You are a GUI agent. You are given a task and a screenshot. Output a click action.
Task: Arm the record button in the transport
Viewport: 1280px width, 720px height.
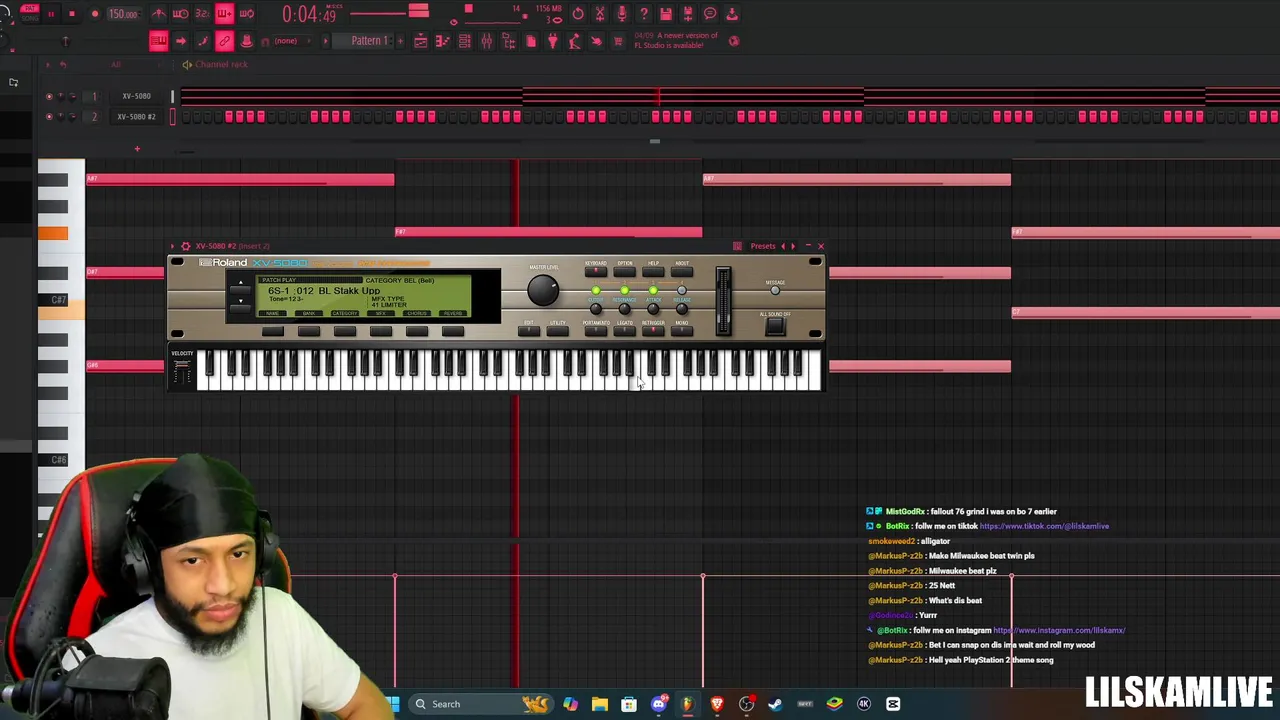(94, 14)
